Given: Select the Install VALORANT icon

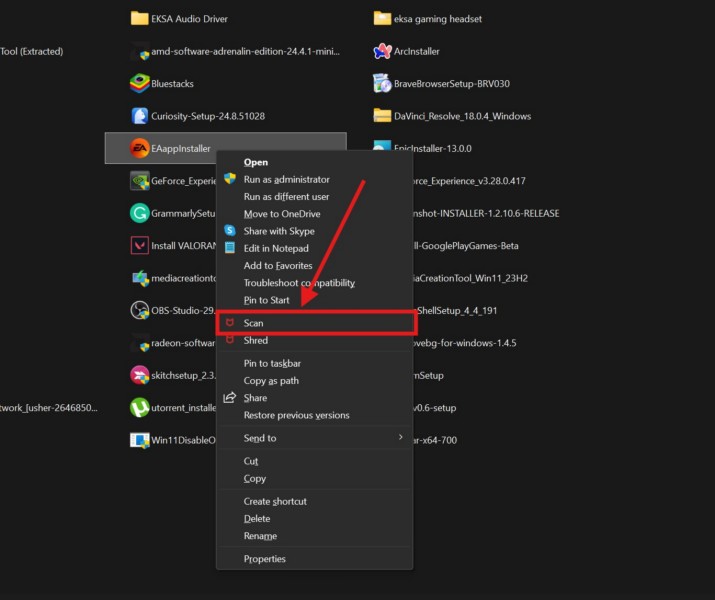Looking at the screenshot, I should [140, 245].
